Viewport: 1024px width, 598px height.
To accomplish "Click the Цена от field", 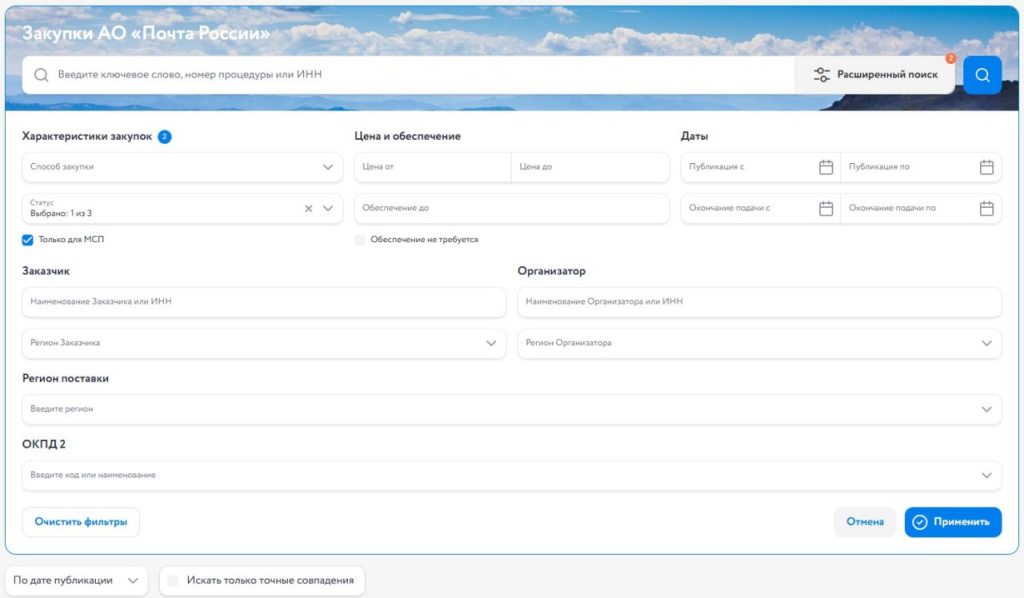I will (432, 167).
